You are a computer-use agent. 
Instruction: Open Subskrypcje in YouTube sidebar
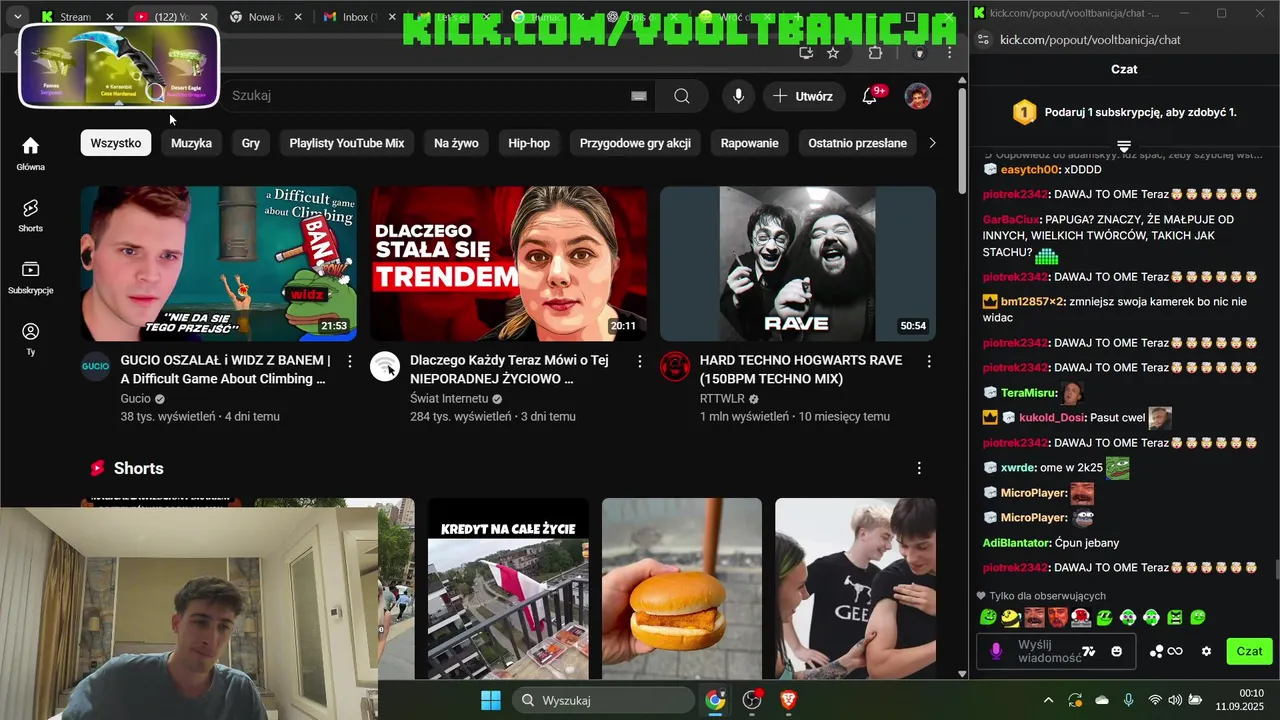(x=30, y=277)
